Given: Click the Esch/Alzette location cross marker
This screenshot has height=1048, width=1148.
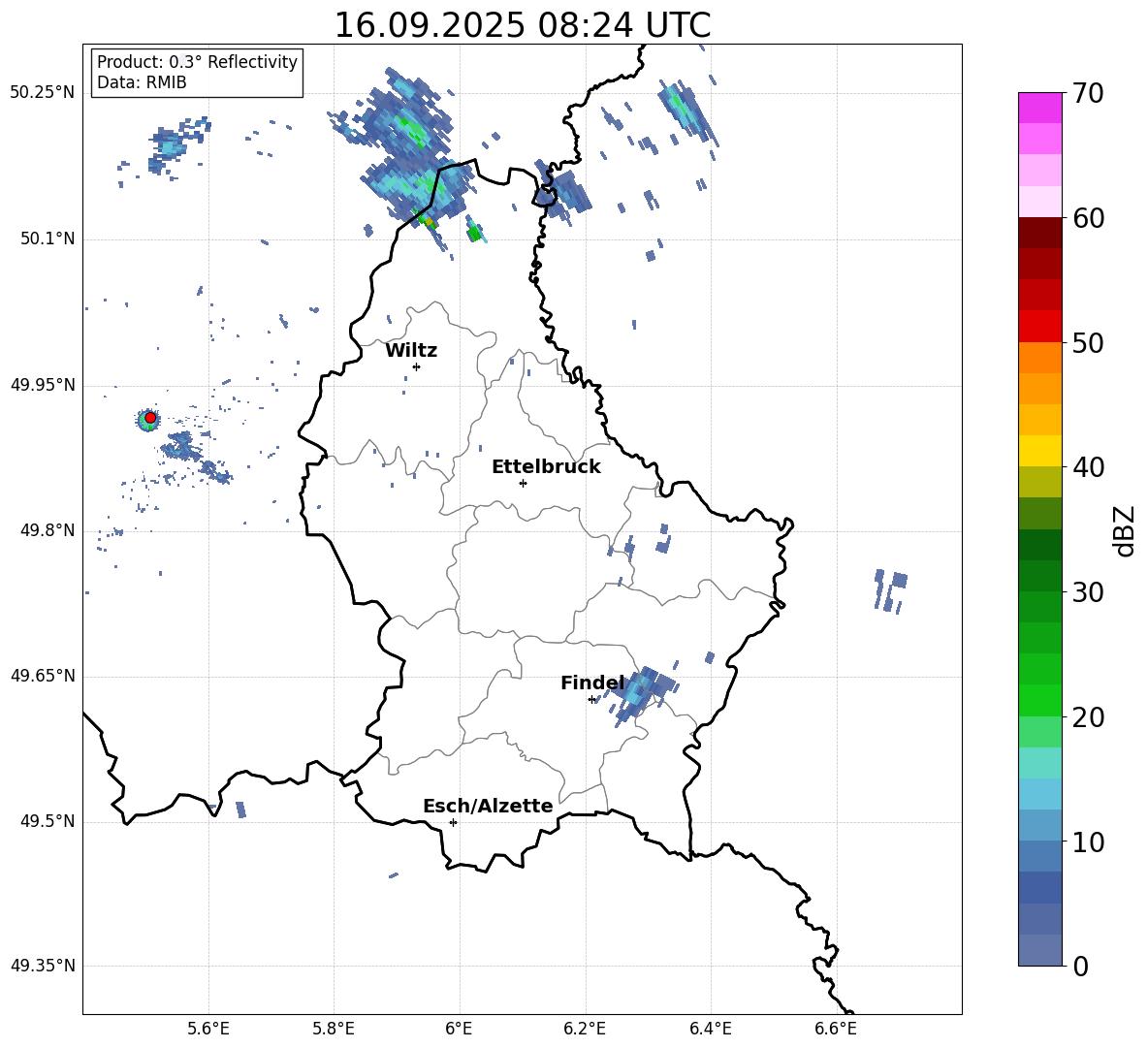Looking at the screenshot, I should pyautogui.click(x=453, y=822).
